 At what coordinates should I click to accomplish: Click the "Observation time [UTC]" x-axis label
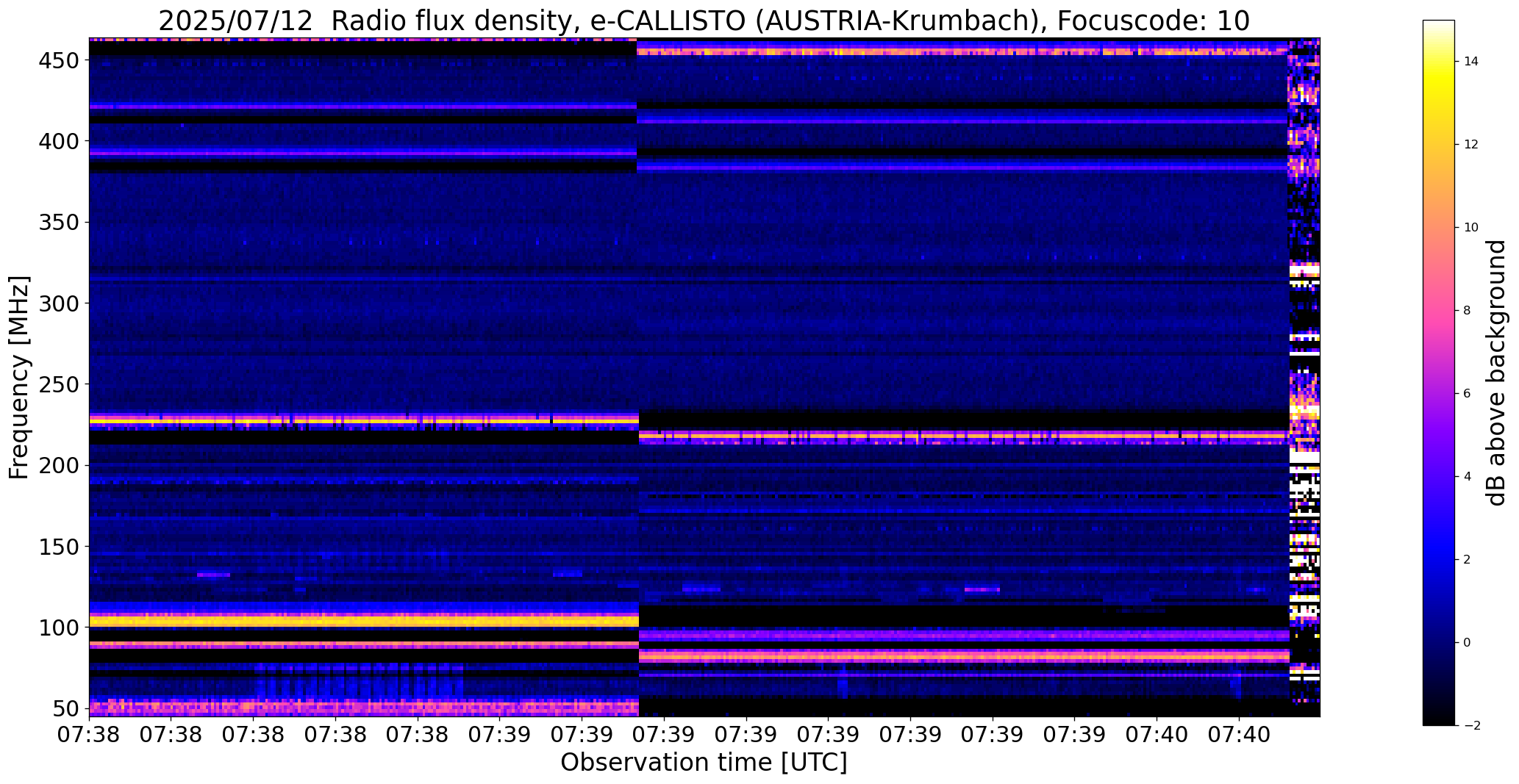pos(704,762)
